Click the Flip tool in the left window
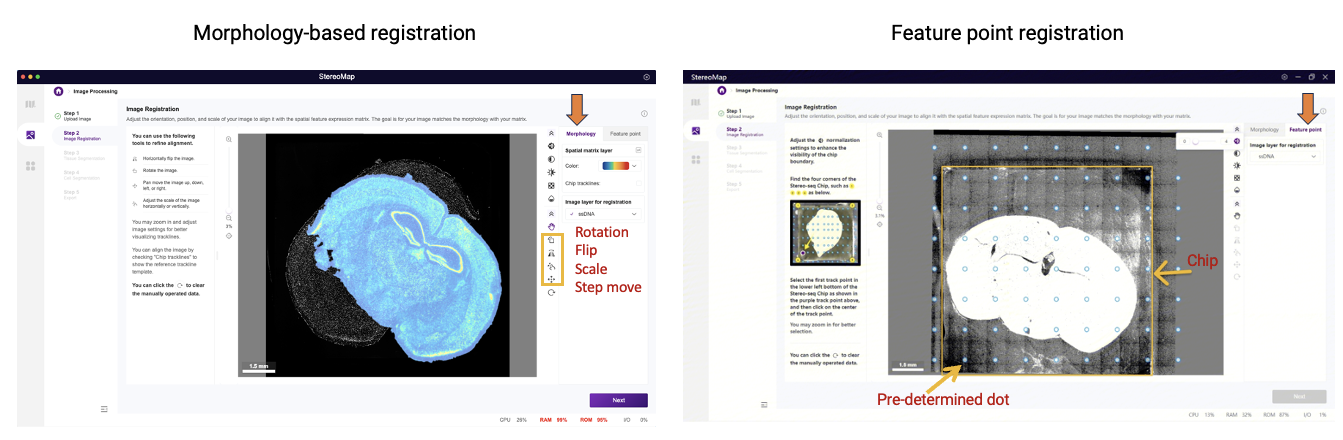The height and width of the screenshot is (440, 1343). pyautogui.click(x=552, y=253)
